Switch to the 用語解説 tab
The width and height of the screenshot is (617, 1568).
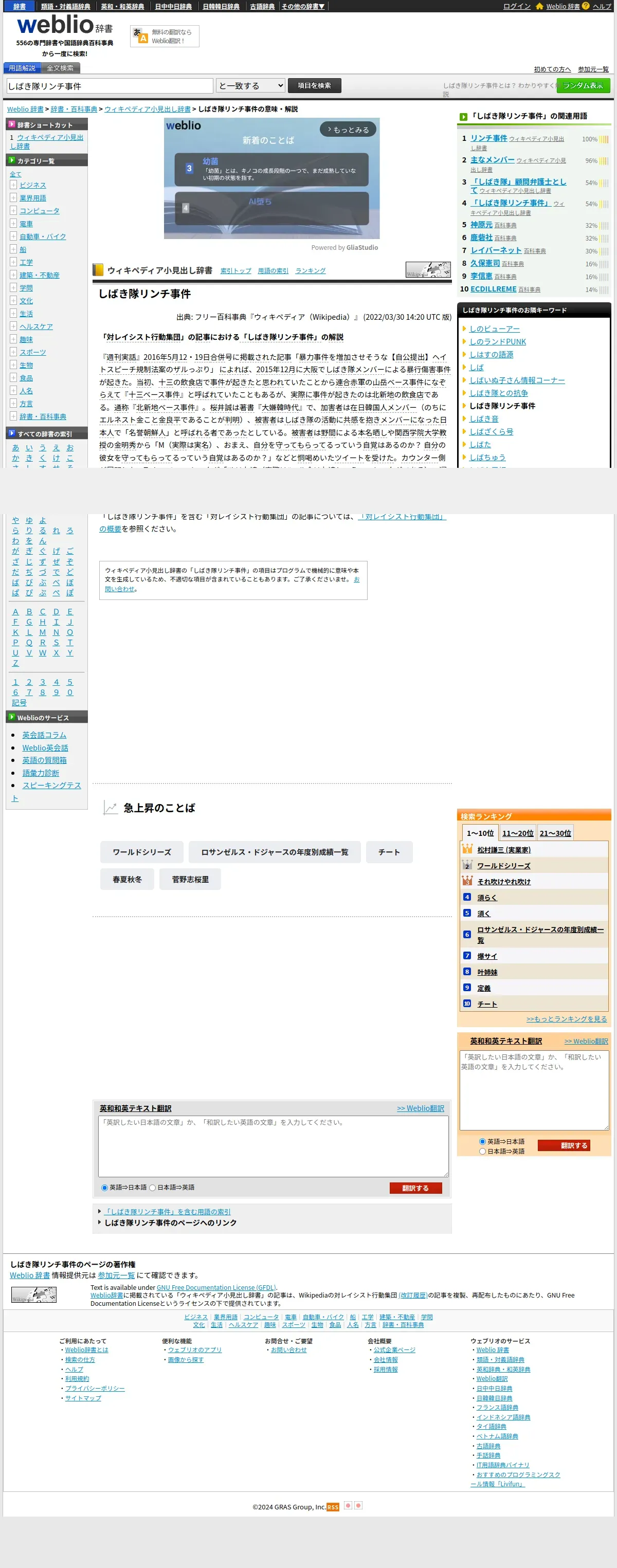(x=22, y=68)
